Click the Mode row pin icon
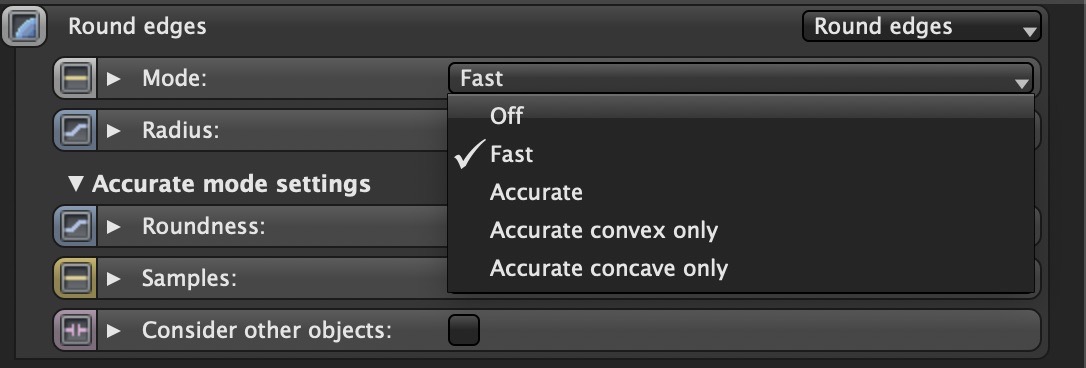Image resolution: width=1086 pixels, height=368 pixels. [75, 78]
